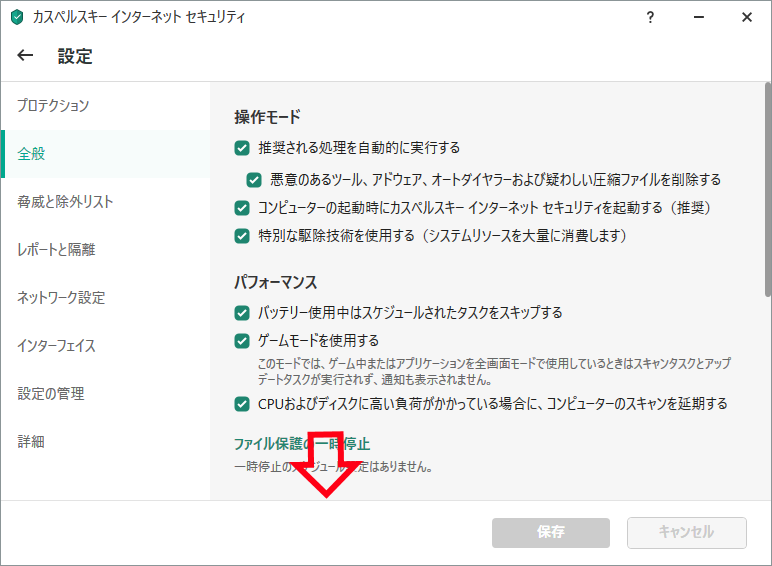Switch to インターフェイス settings

click(57, 346)
